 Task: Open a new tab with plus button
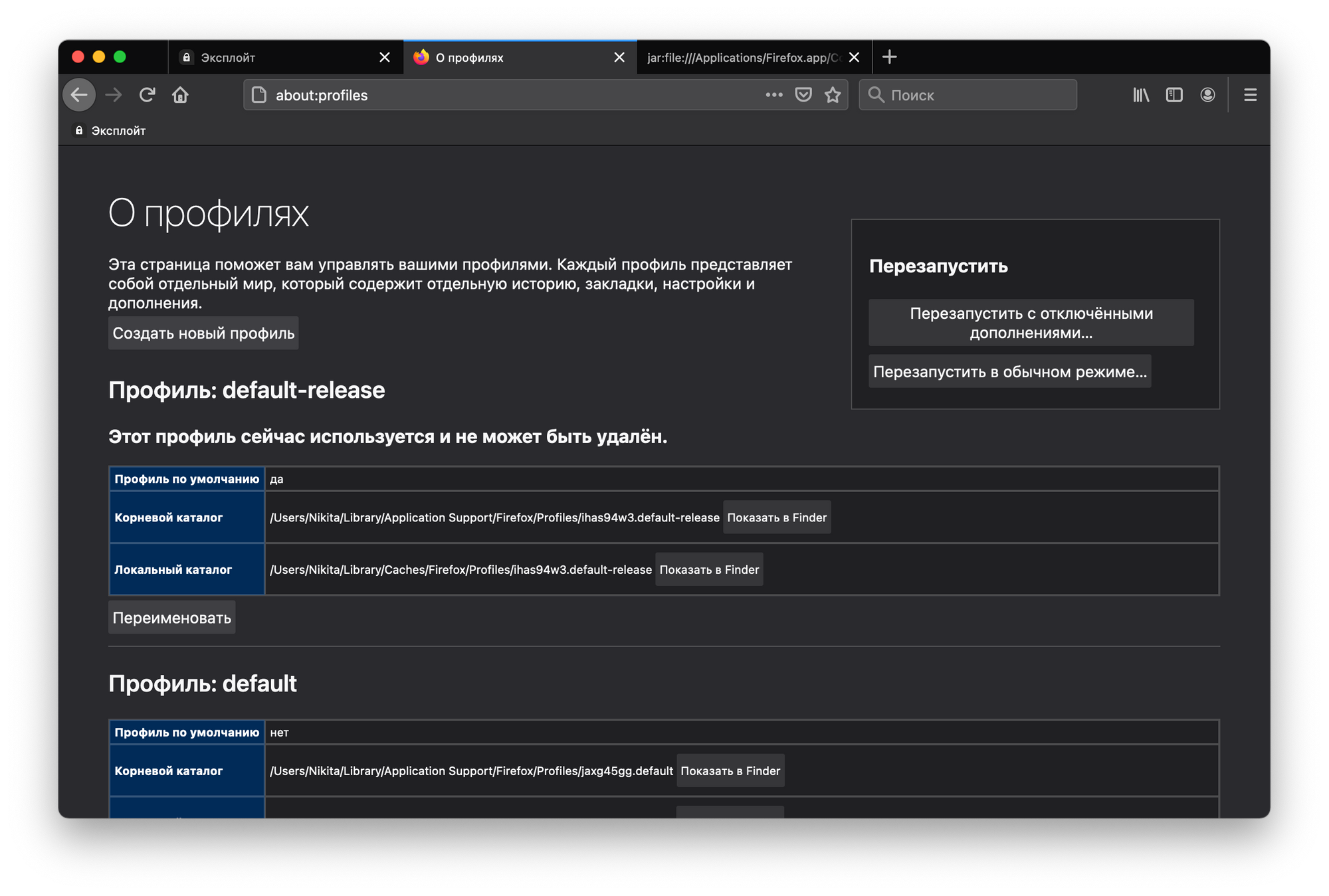pyautogui.click(x=889, y=57)
